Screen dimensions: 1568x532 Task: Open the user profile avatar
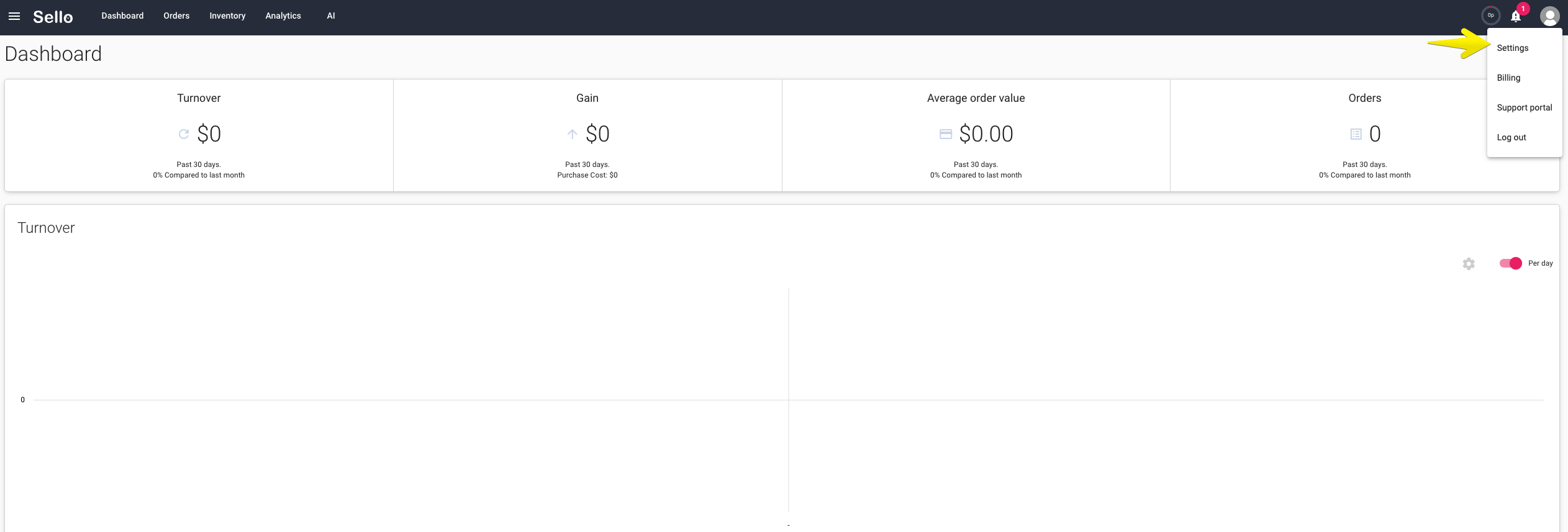click(x=1549, y=16)
